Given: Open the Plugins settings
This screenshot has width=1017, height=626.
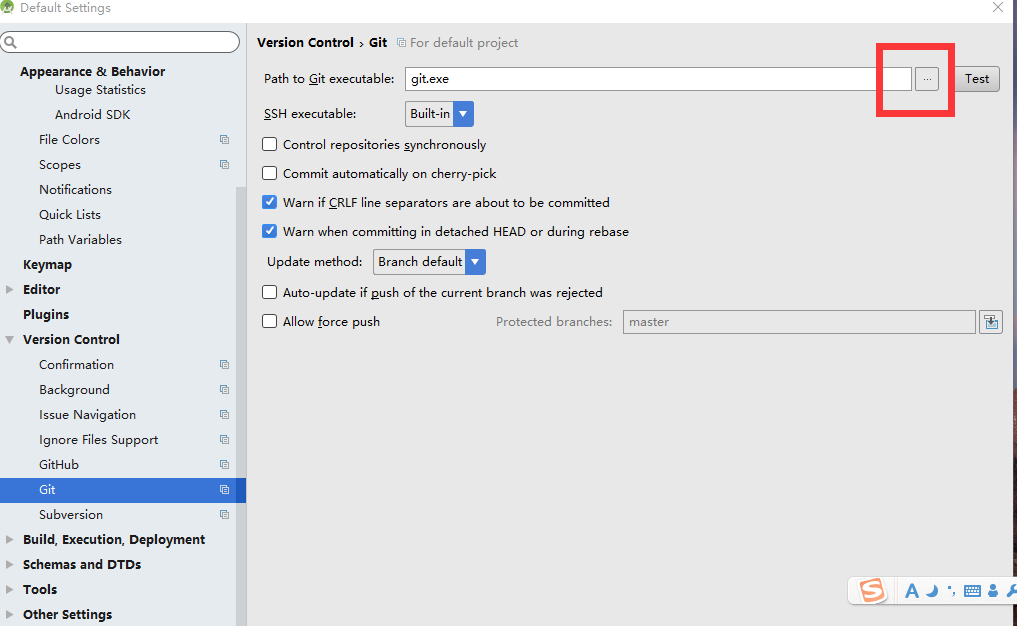Looking at the screenshot, I should pyautogui.click(x=46, y=315).
